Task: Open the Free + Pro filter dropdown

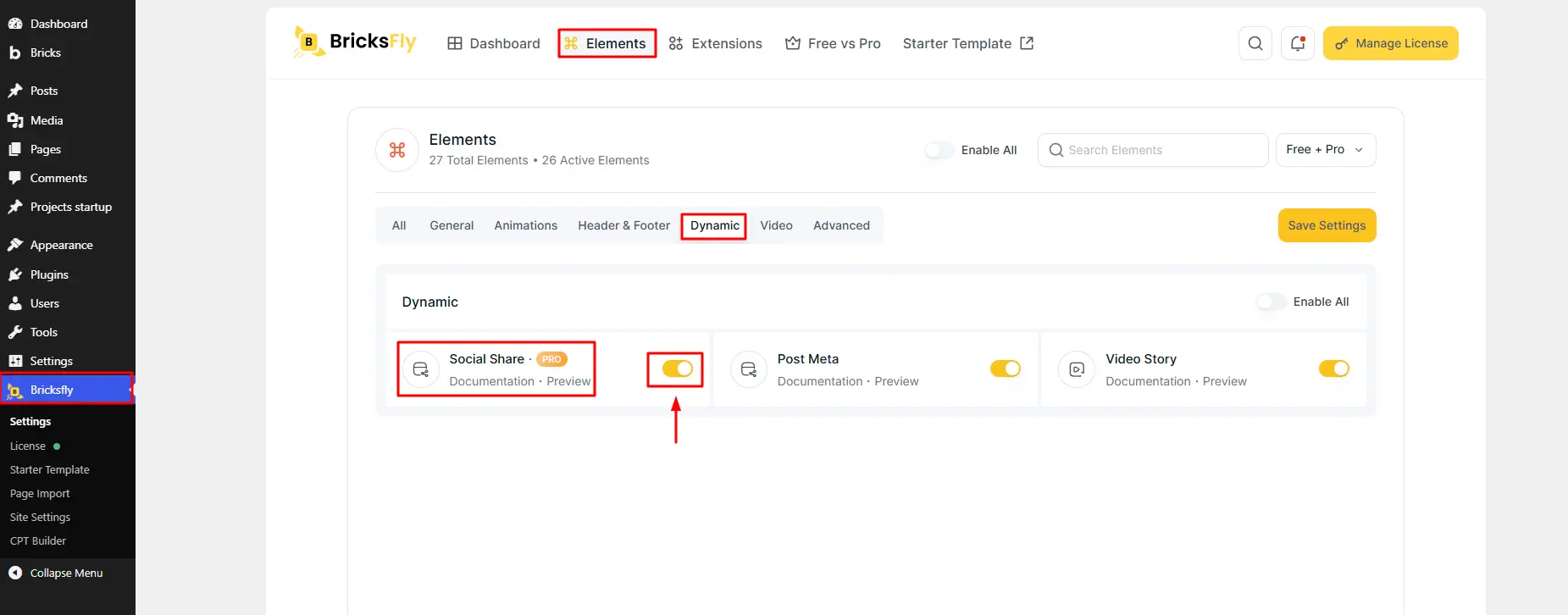Action: (1326, 150)
